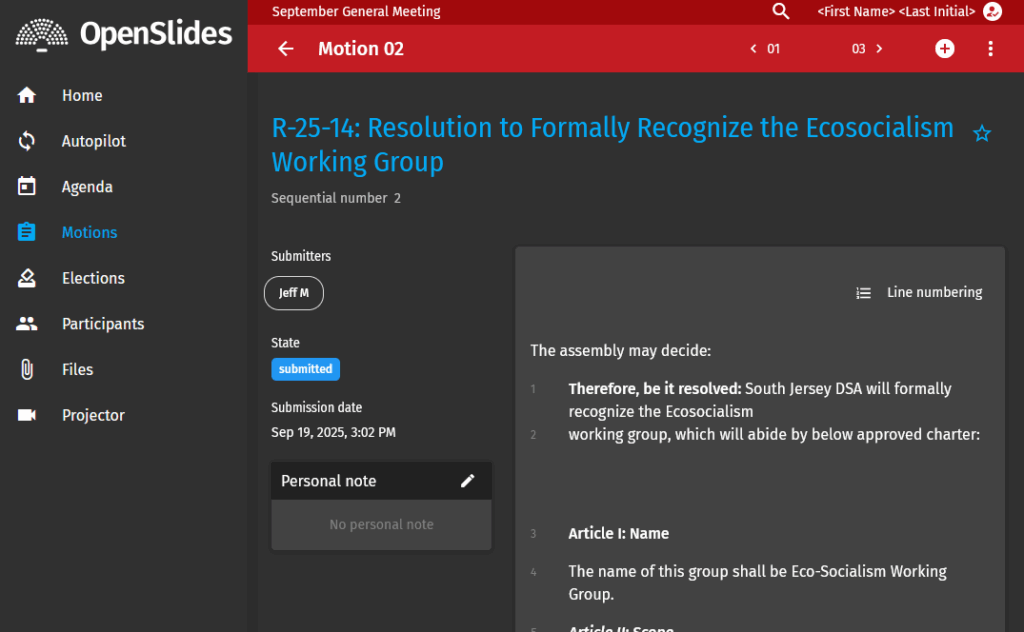Open the Files section

point(77,370)
